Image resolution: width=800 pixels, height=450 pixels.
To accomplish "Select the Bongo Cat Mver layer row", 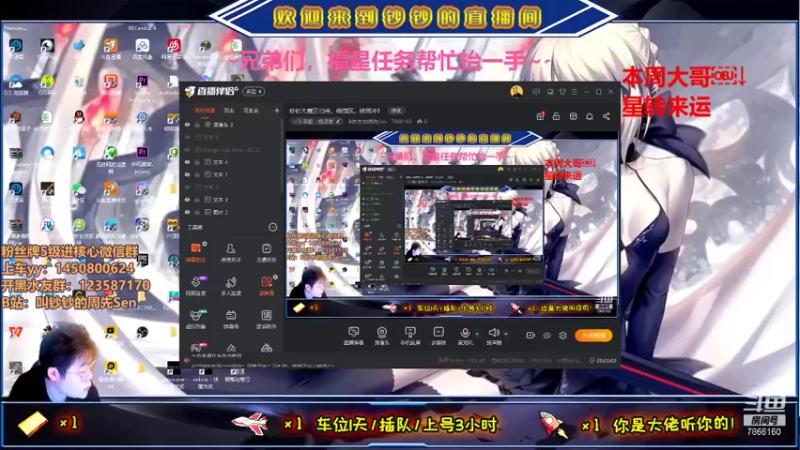I will [x=232, y=150].
